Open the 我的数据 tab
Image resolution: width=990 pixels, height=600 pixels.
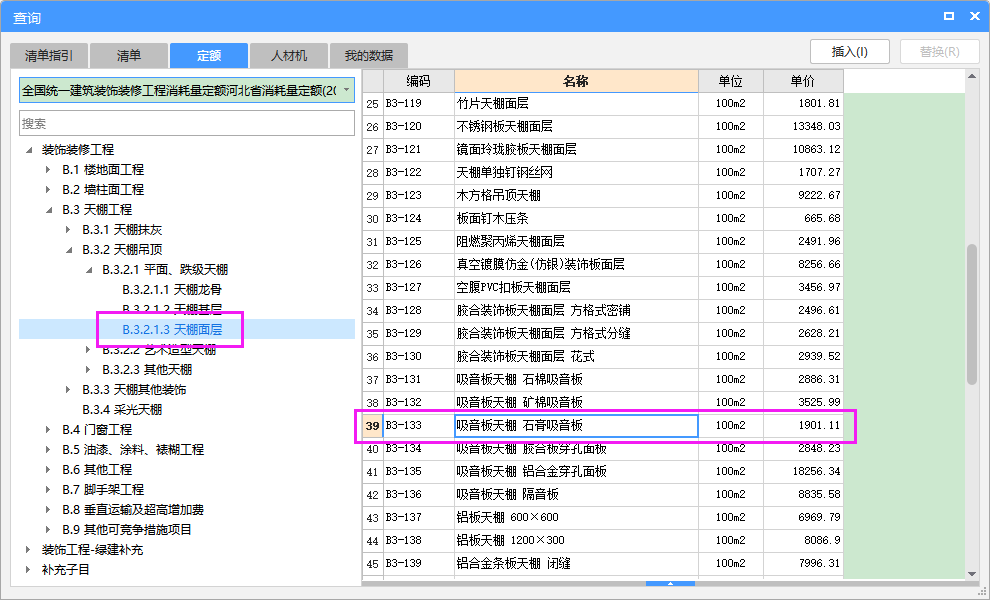[x=369, y=56]
